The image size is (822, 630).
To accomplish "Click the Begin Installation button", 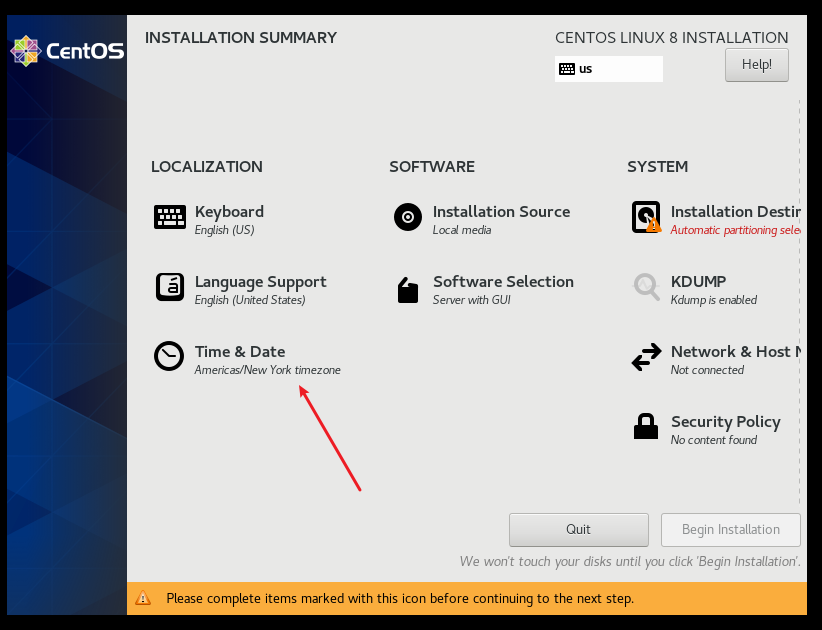I will (730, 530).
